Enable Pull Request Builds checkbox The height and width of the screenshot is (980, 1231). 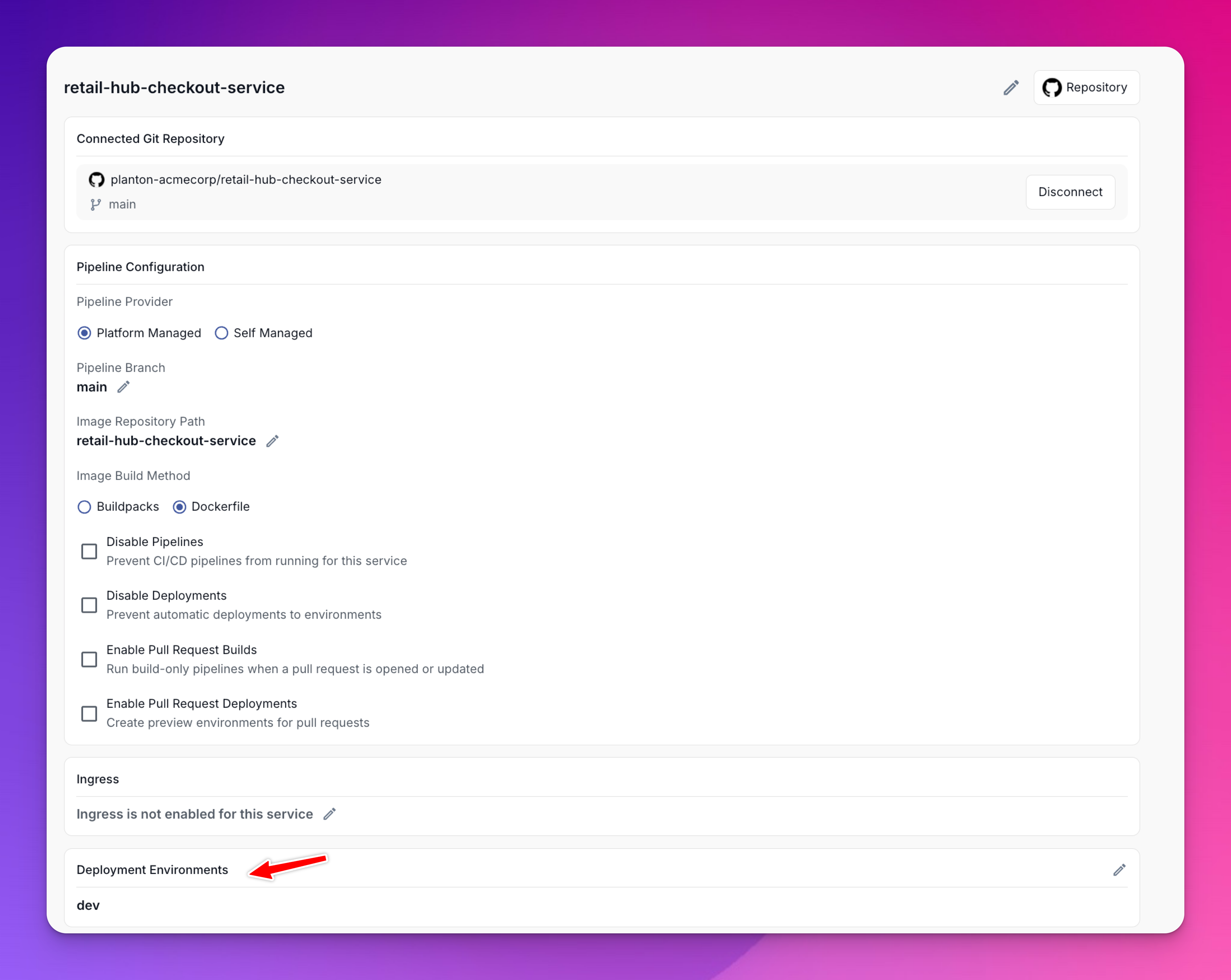coord(89,659)
